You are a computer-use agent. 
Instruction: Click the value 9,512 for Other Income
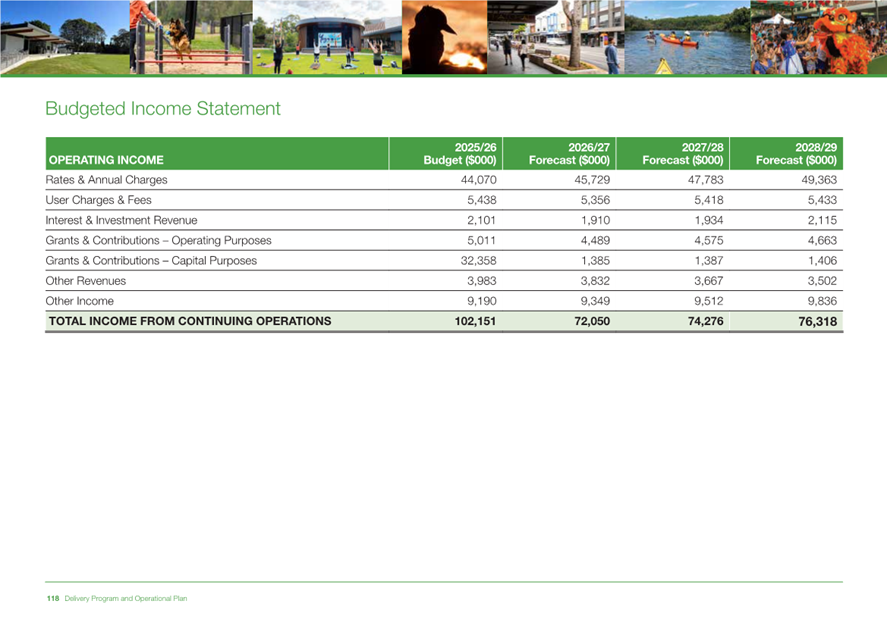pyautogui.click(x=709, y=301)
